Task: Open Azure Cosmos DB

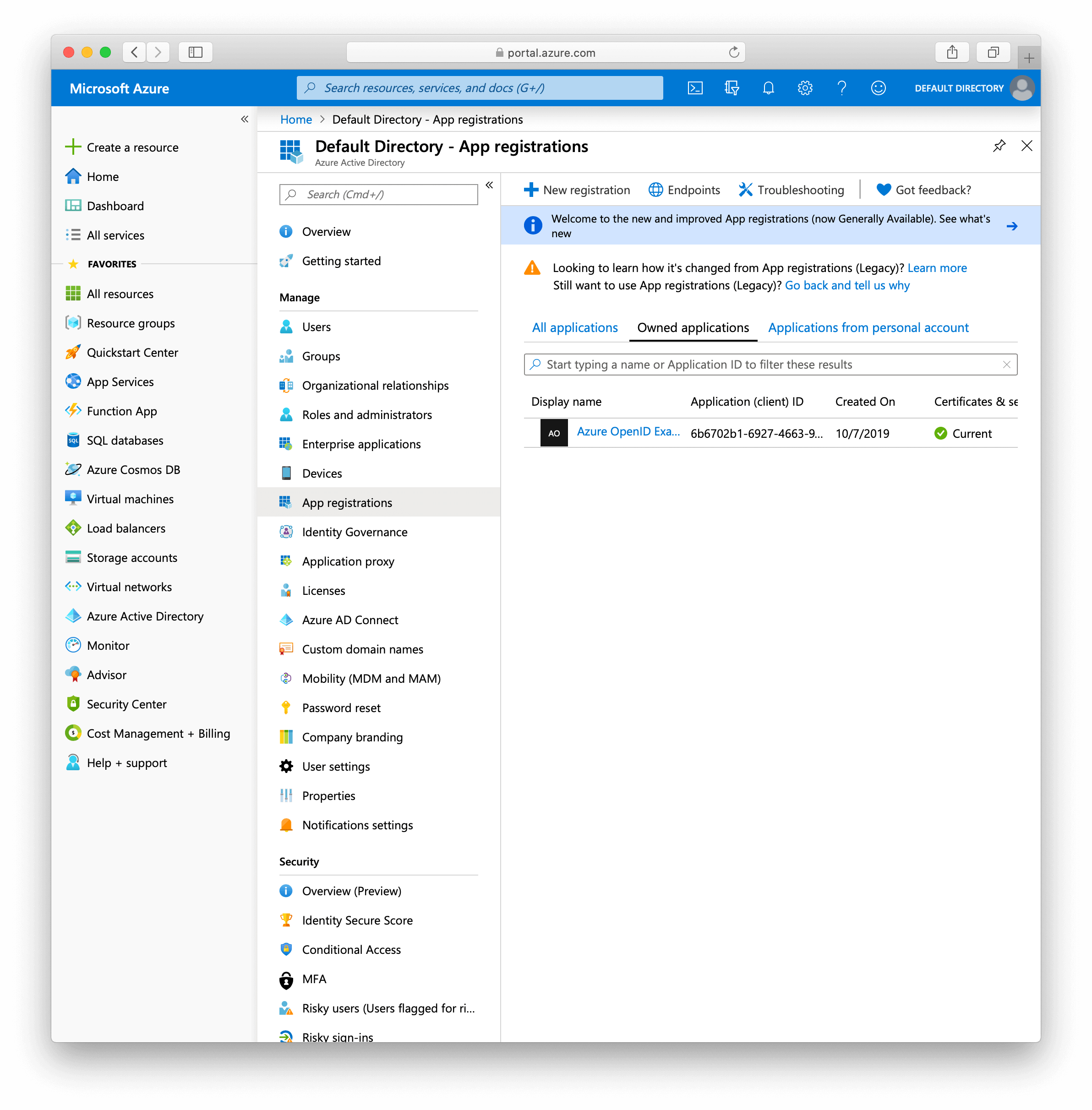Action: click(x=122, y=469)
